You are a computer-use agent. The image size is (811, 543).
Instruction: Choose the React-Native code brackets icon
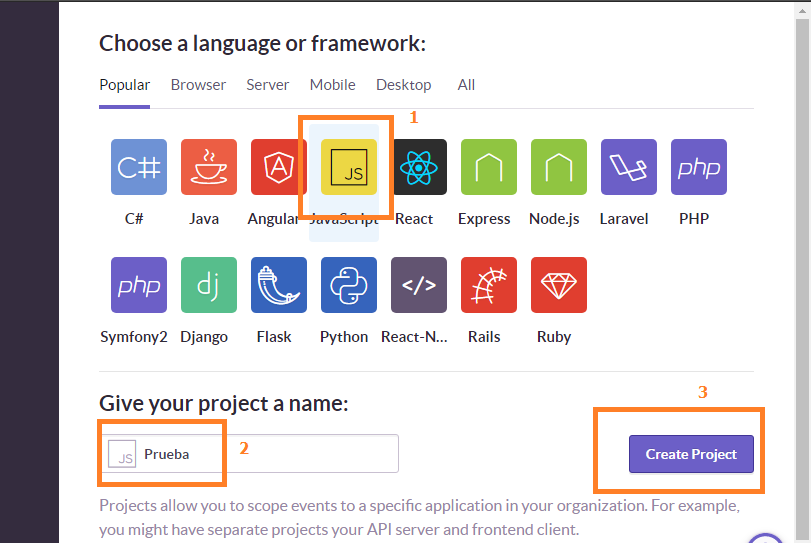pos(419,285)
